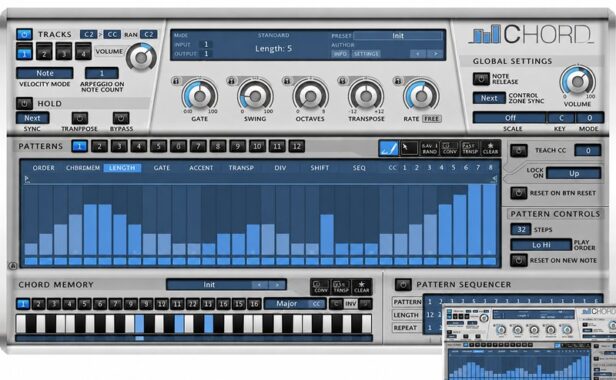Toggle the TEACH CC power button
Screen dimensions: 616x380
(x=519, y=150)
